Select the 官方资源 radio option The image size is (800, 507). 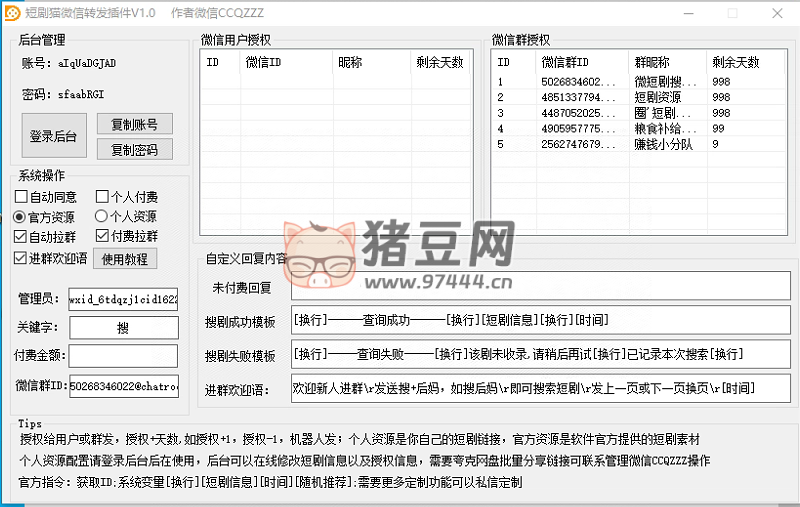coord(21,217)
